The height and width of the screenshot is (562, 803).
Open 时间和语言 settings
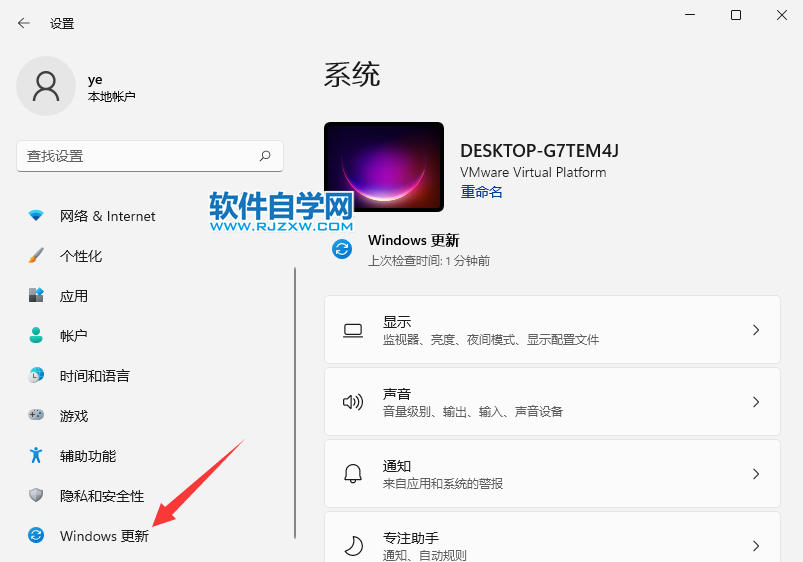coord(95,376)
